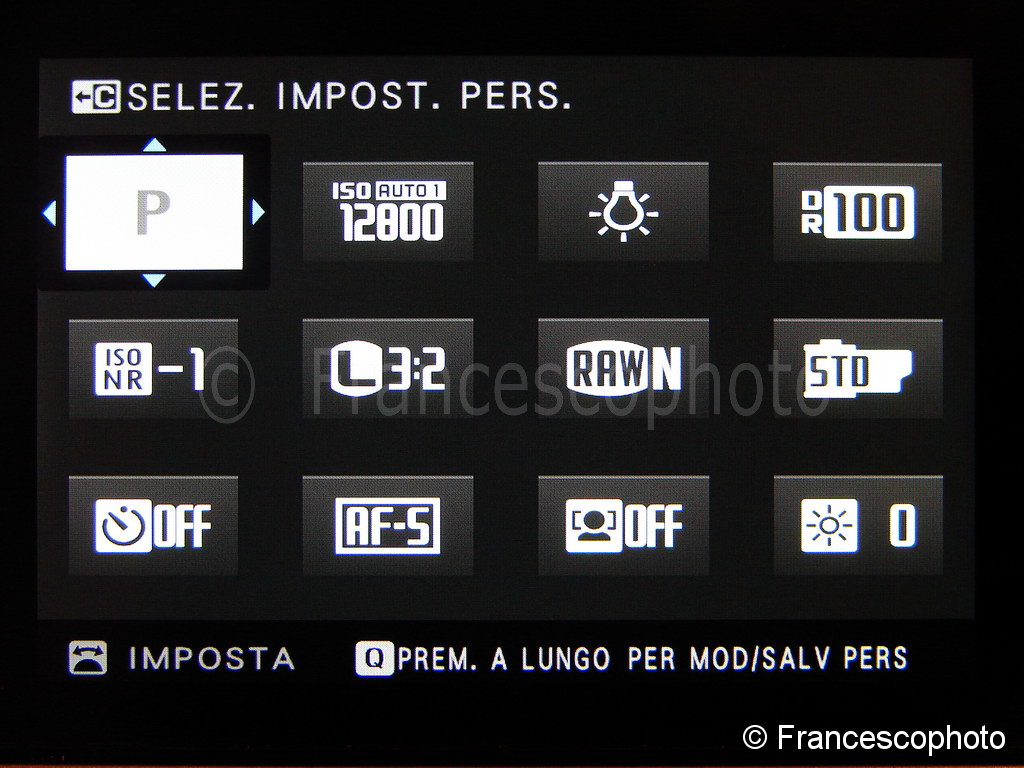The height and width of the screenshot is (768, 1024).
Task: Click the up arrow above the P box
Action: (154, 144)
